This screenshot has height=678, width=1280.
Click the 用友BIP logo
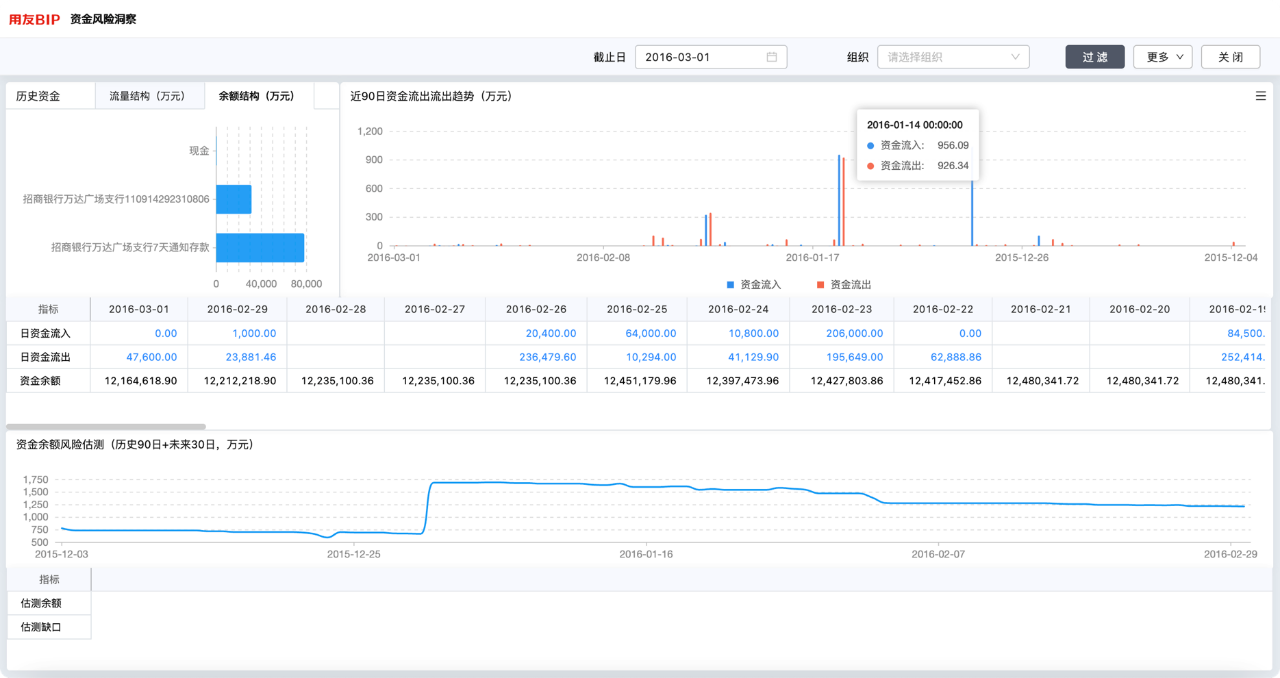click(x=35, y=19)
